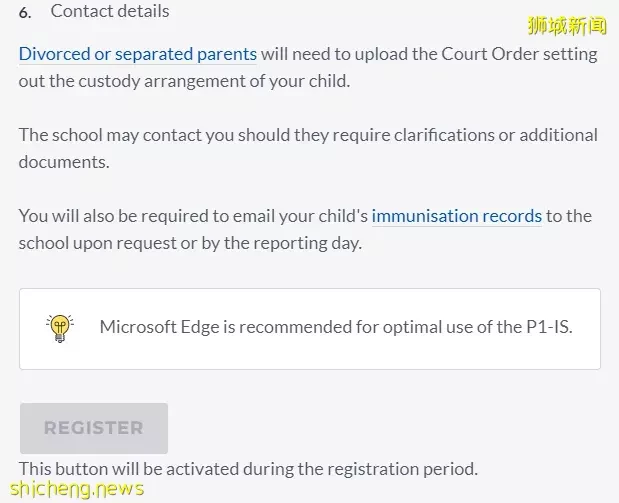Open the Divorced or separated parents link
619x503 pixels.
138,54
